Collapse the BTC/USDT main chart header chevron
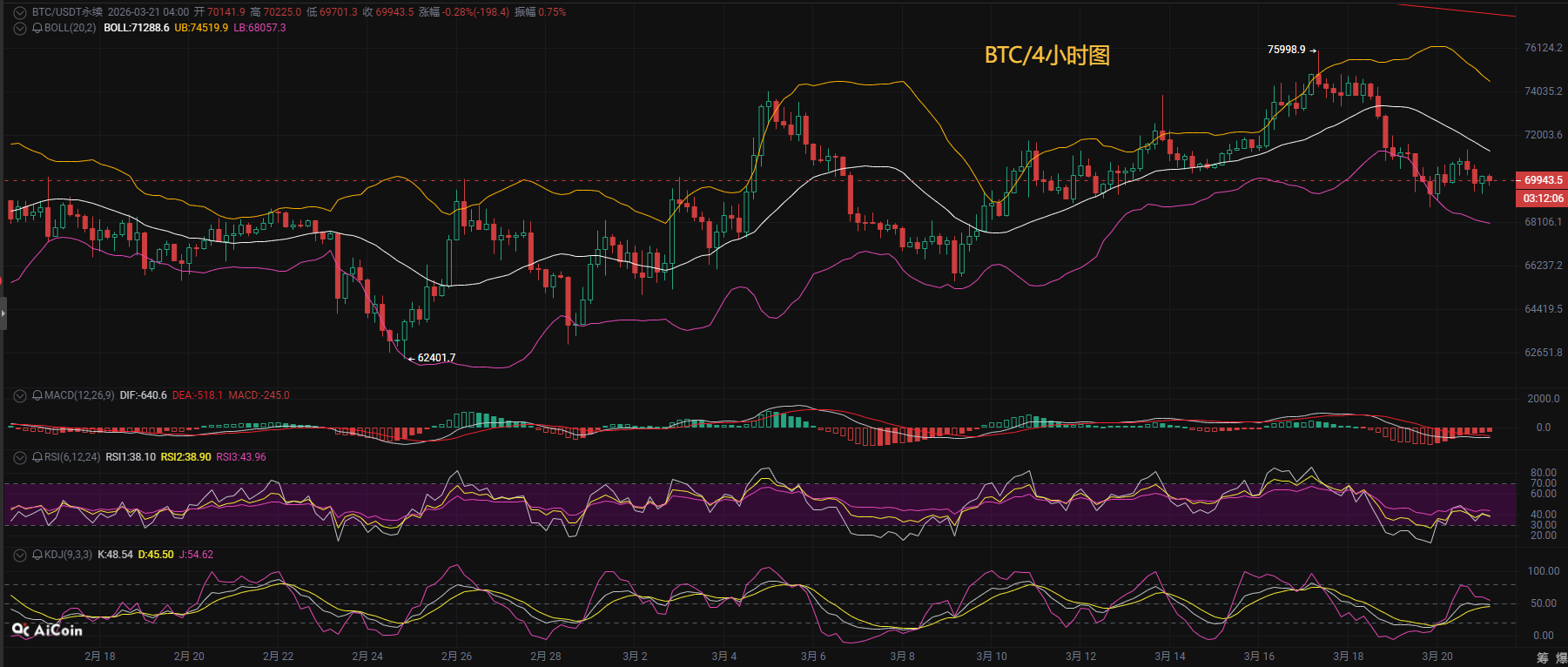Screen dimensions: 1568x667 click(20, 12)
